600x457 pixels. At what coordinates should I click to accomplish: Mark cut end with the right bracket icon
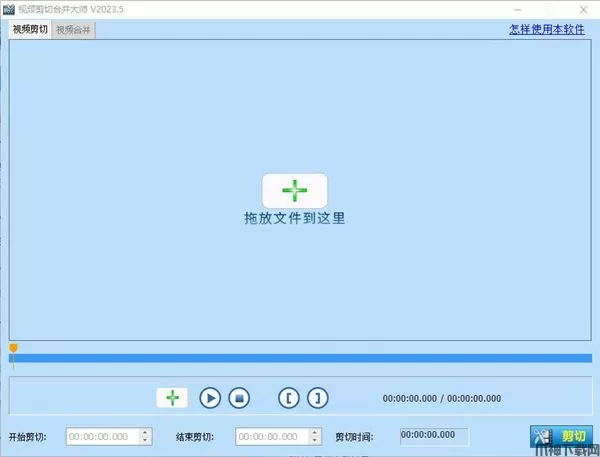317,398
